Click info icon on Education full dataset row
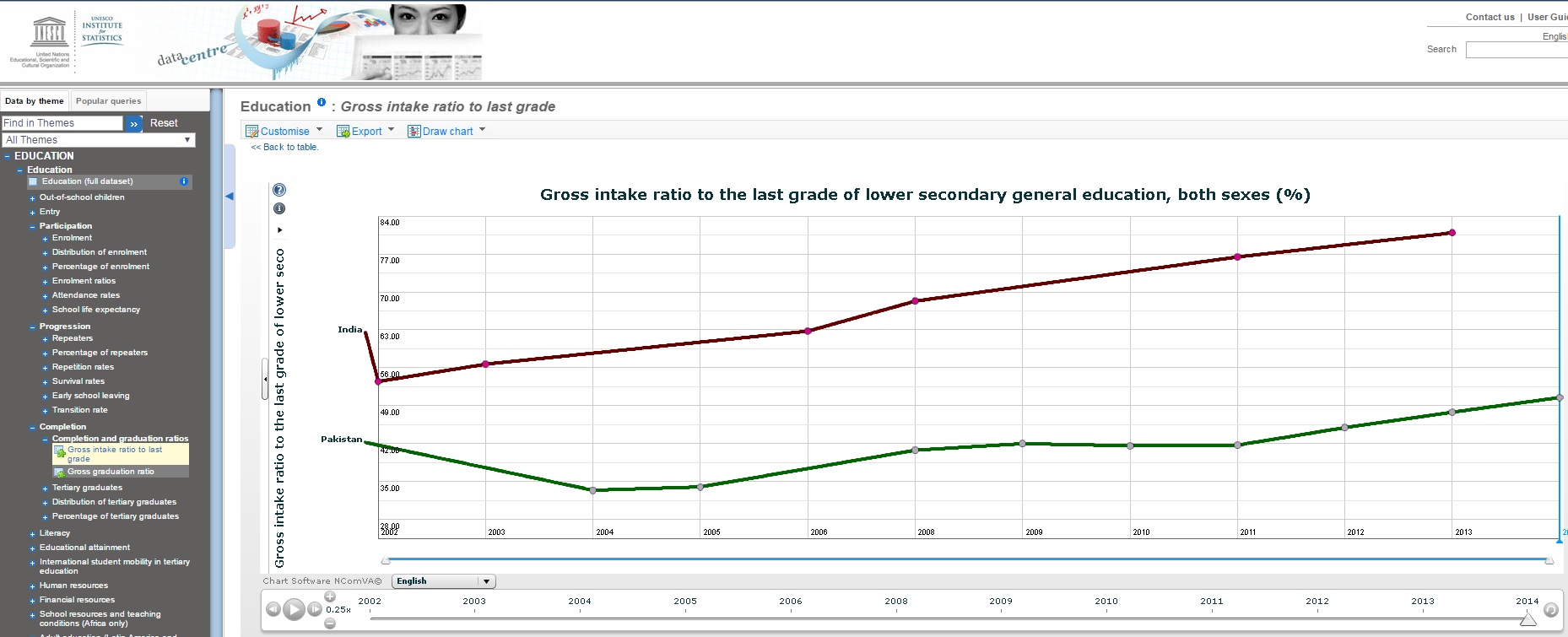This screenshot has height=637, width=1568. tap(184, 181)
